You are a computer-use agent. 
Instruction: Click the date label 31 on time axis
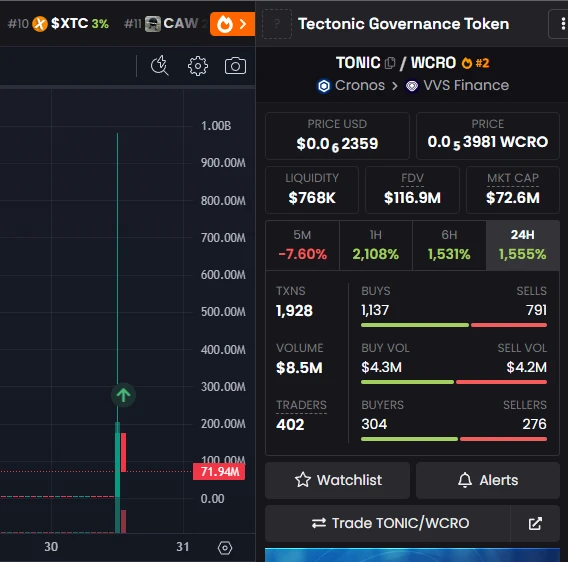point(183,547)
